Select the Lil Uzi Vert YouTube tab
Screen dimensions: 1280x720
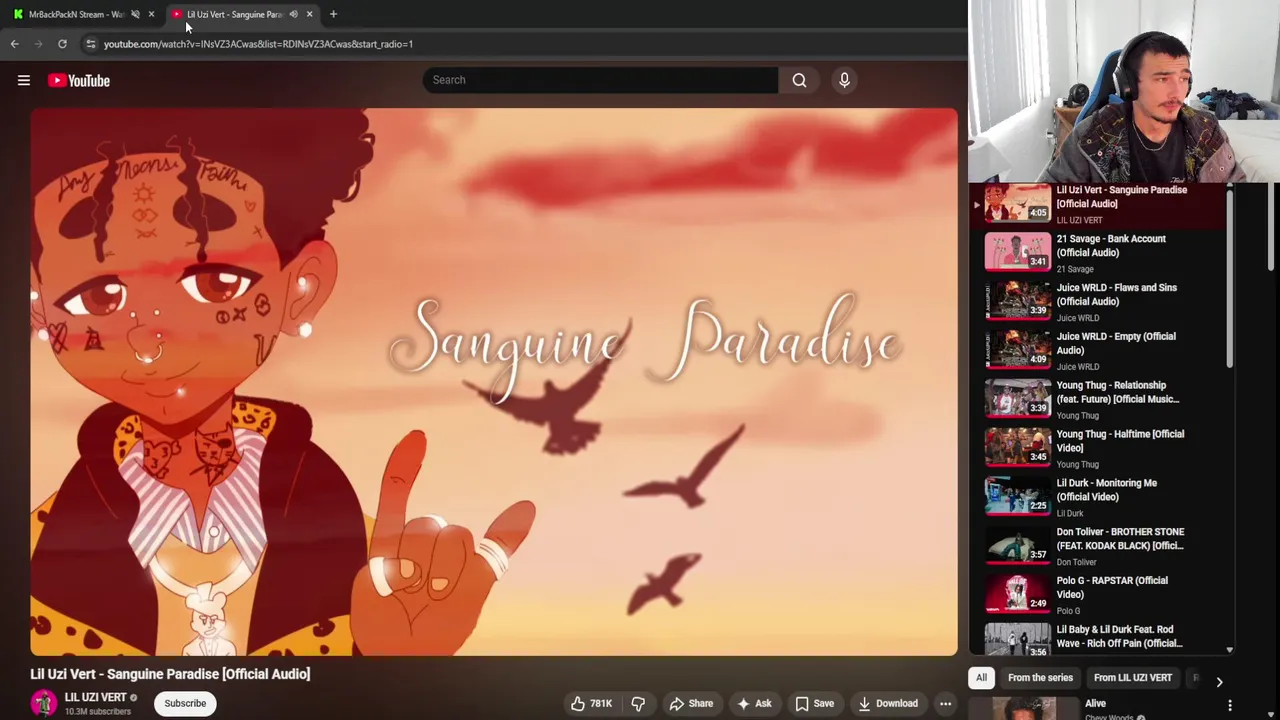(234, 14)
